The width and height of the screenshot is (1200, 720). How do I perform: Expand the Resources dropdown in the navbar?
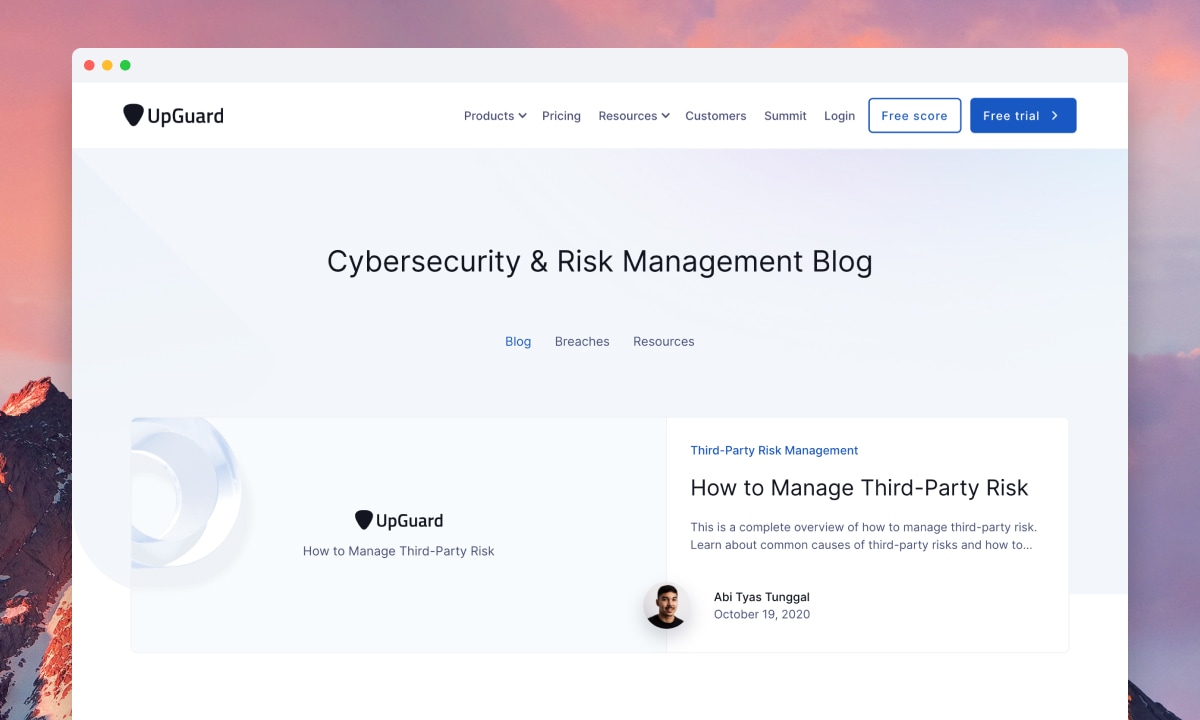634,116
